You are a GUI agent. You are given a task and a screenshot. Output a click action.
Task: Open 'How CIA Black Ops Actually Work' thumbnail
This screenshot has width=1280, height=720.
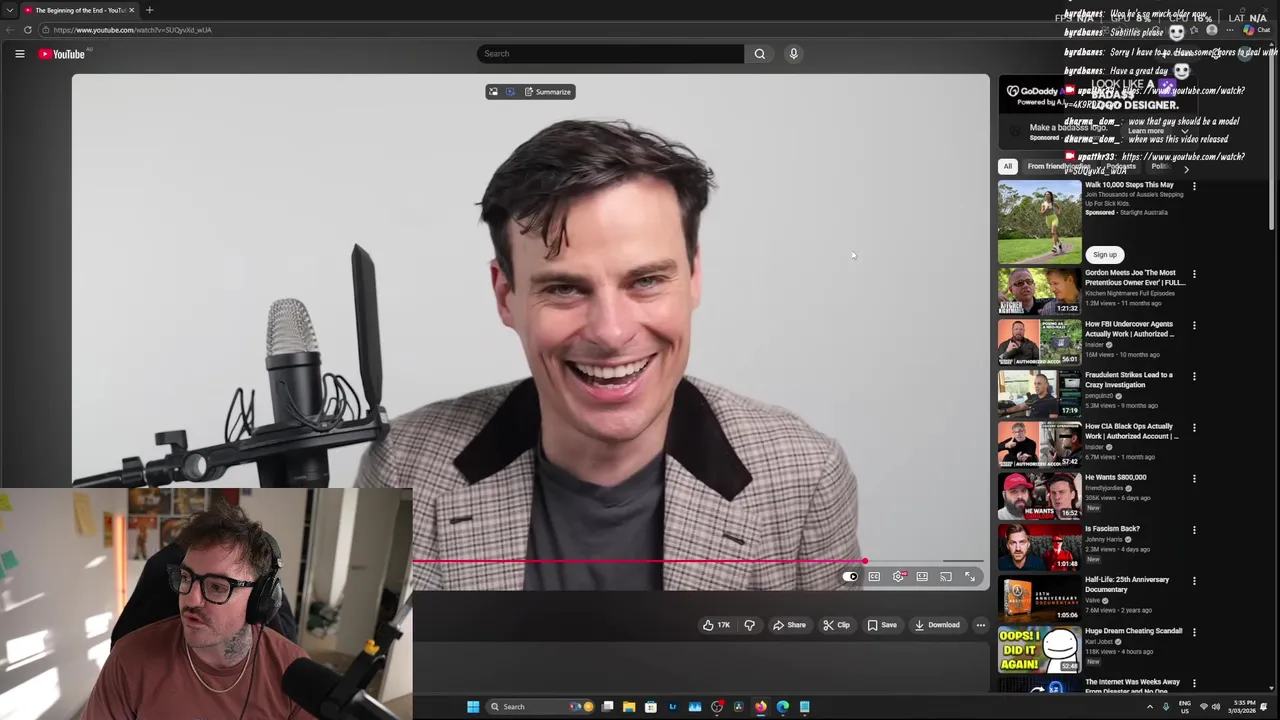1039,445
